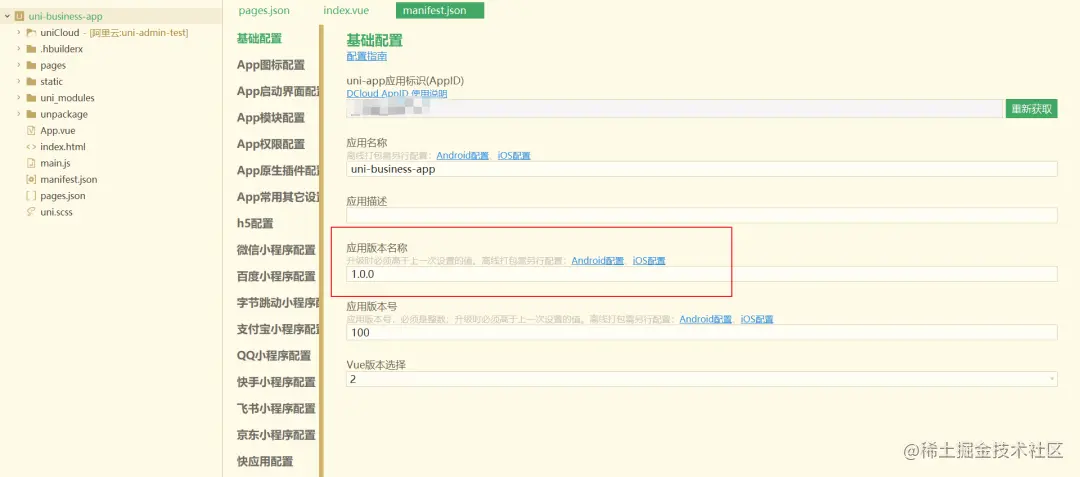
Task: Open App启动界面配置 section
Action: click(x=278, y=92)
